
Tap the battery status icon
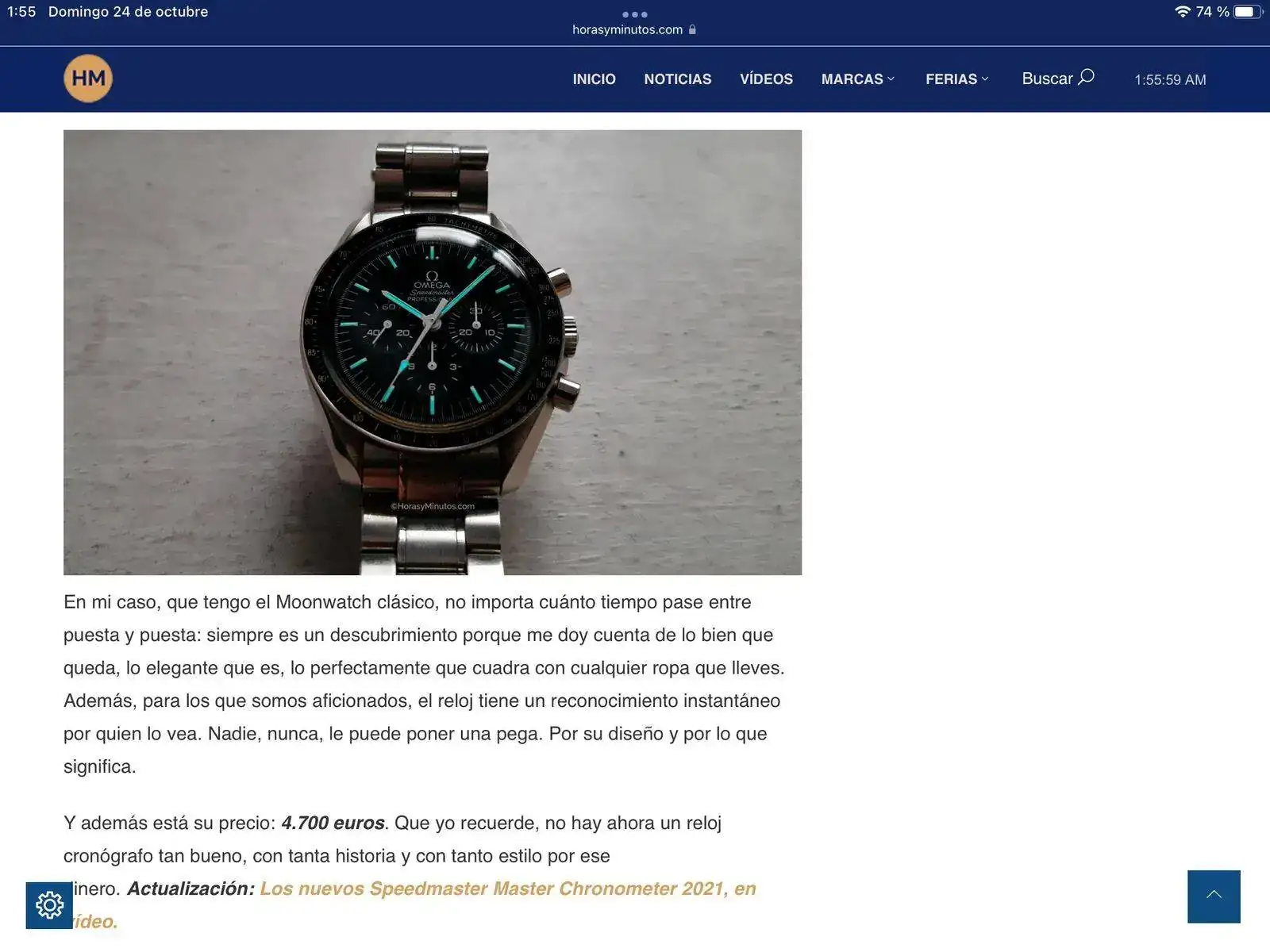(1247, 12)
